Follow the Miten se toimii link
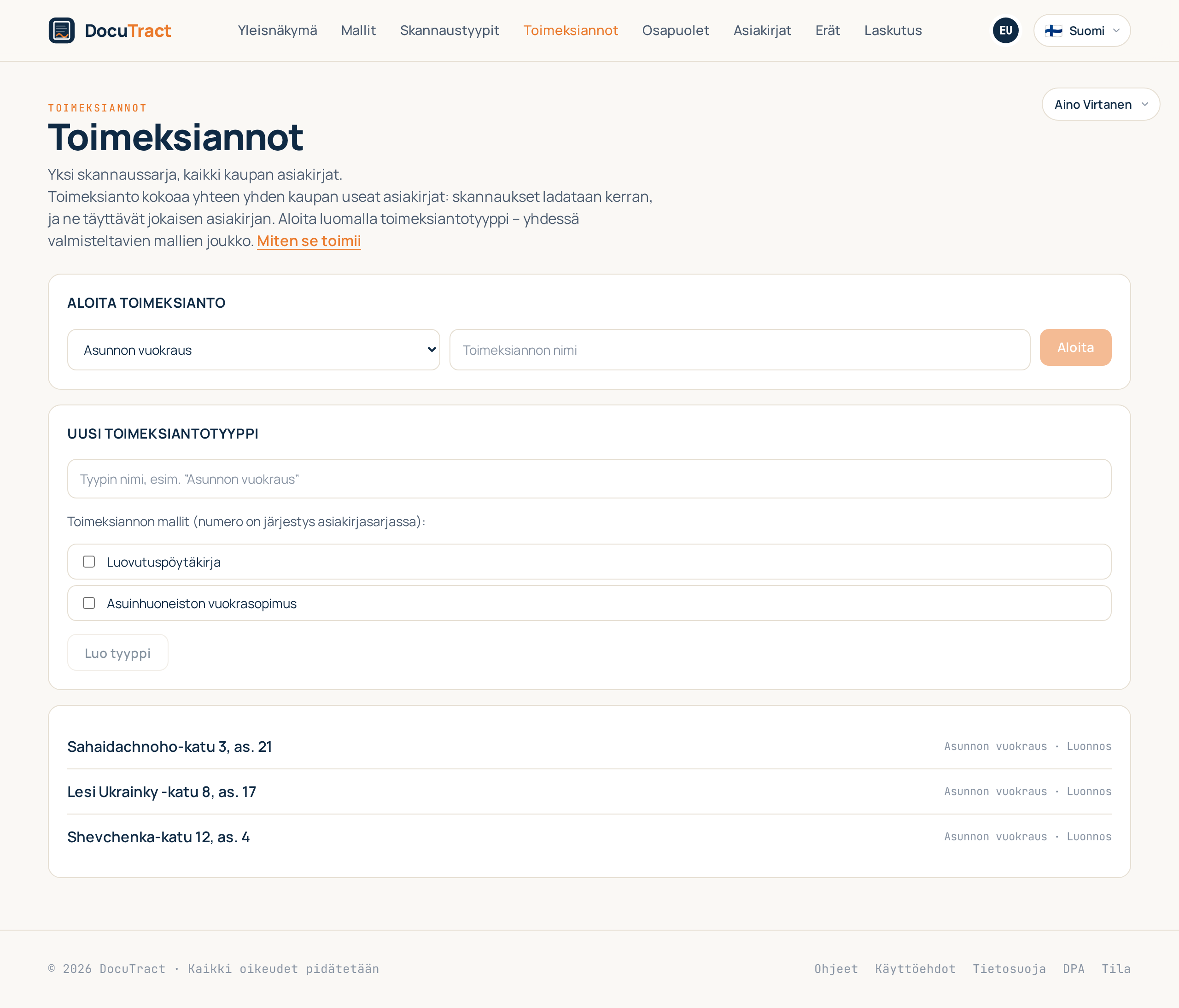The width and height of the screenshot is (1179, 1008). [x=309, y=241]
